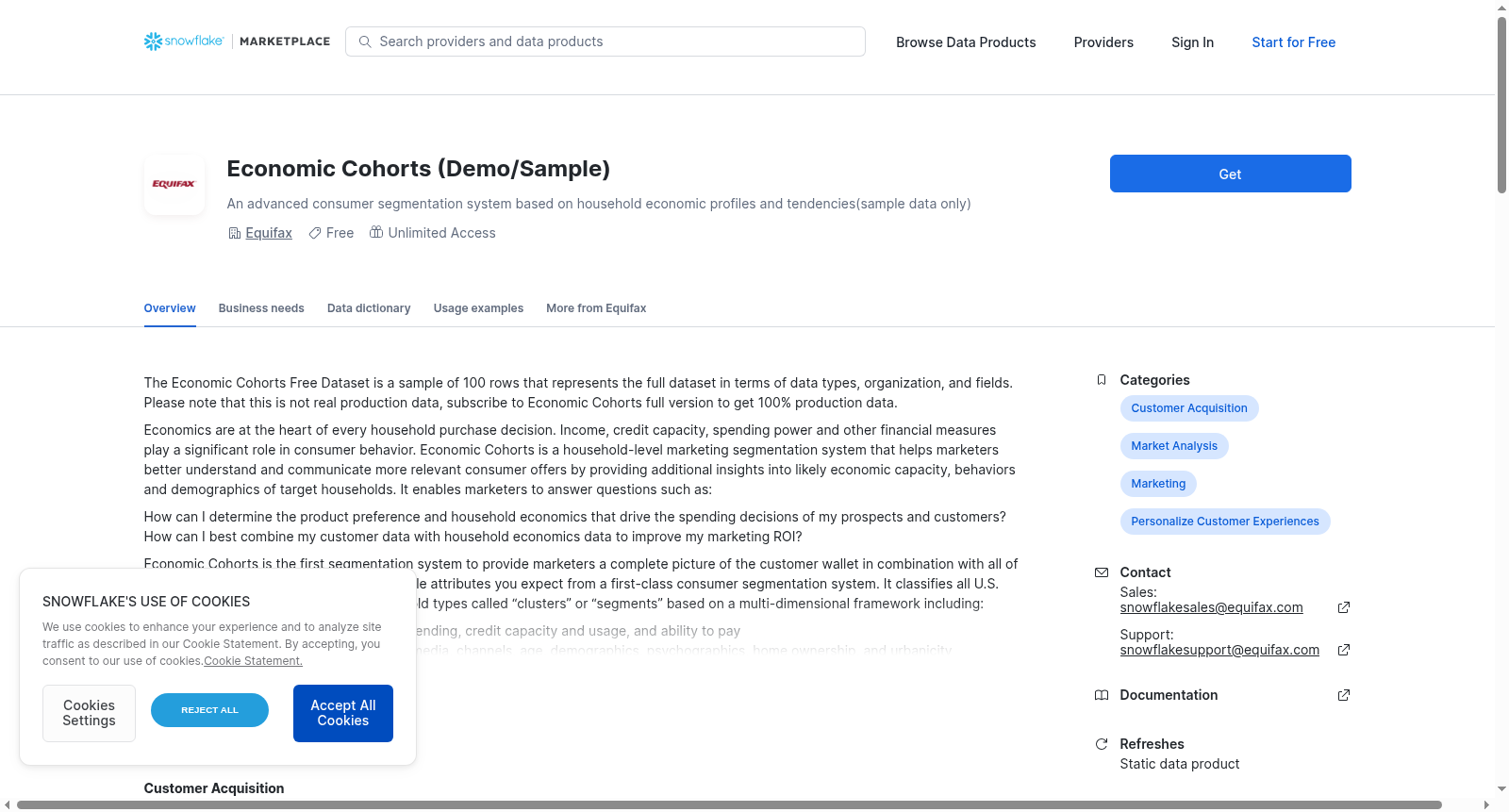Select the Marketing category chip
1509x812 pixels.
(1158, 484)
